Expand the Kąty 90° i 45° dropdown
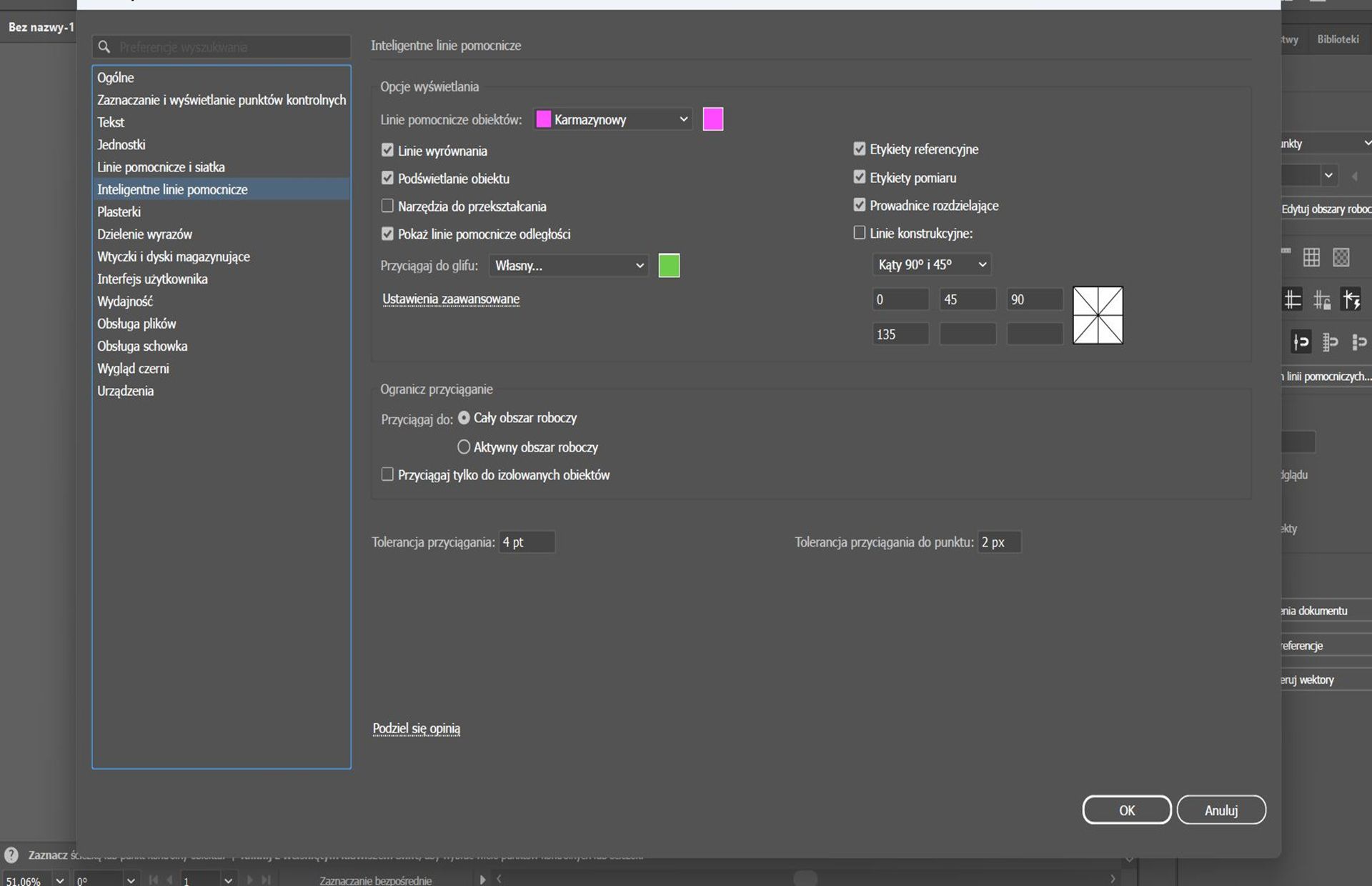Viewport: 1372px width, 886px height. click(932, 264)
